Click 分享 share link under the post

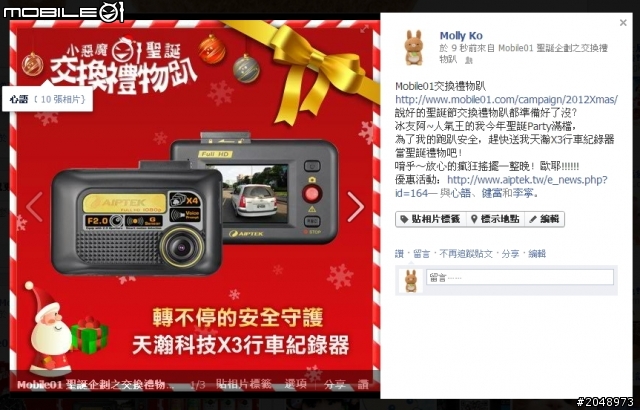pos(510,254)
